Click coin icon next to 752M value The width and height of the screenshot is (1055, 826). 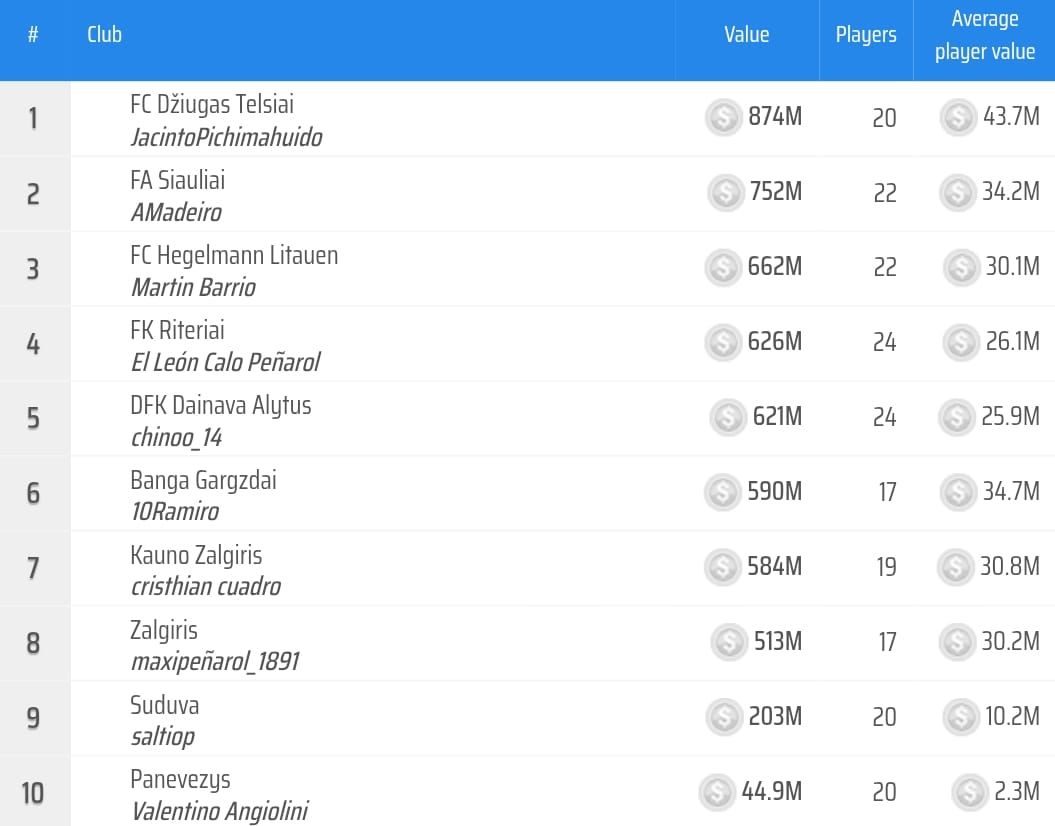(725, 192)
